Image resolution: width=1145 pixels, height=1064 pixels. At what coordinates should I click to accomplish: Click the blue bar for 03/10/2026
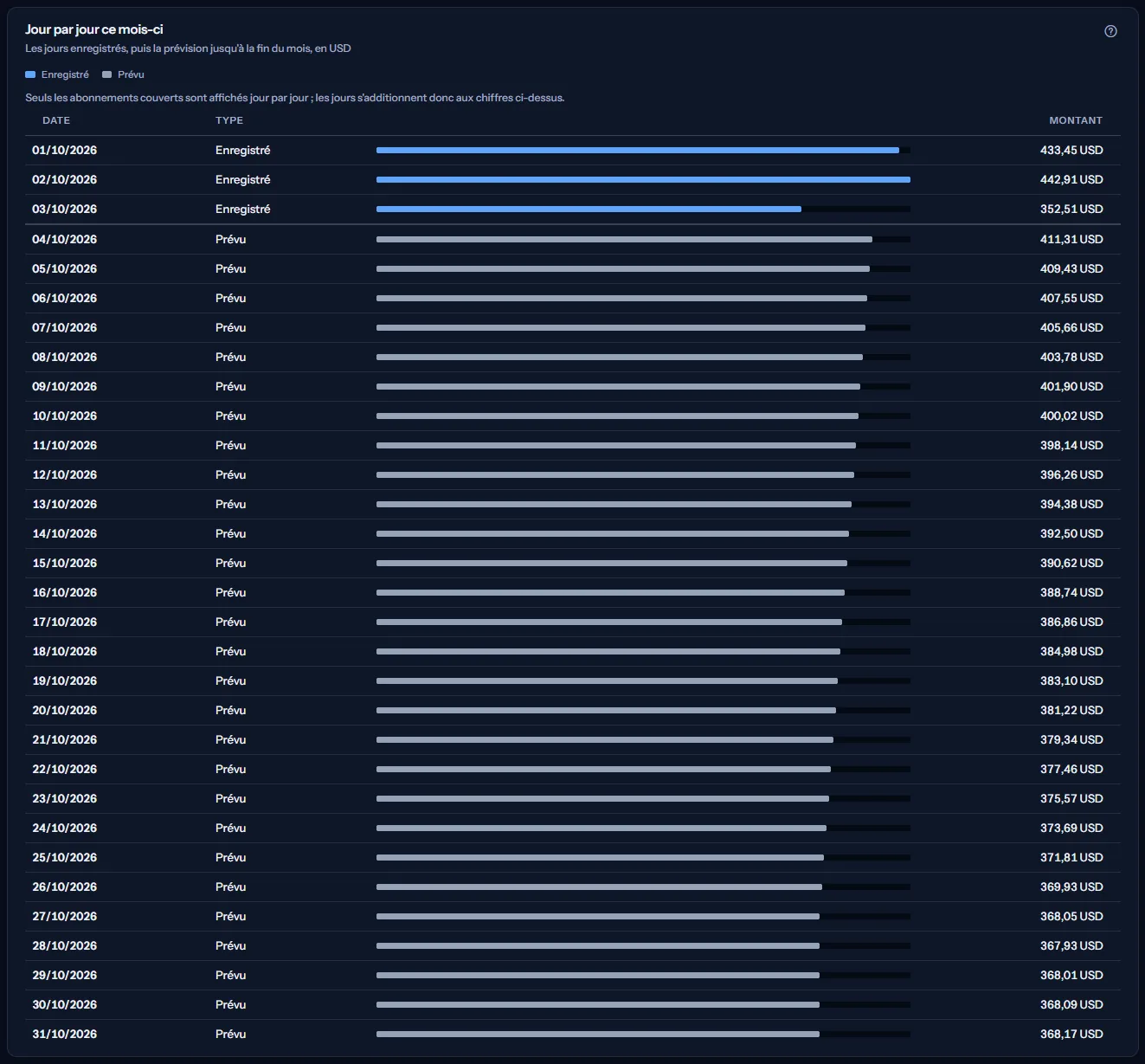tap(589, 209)
